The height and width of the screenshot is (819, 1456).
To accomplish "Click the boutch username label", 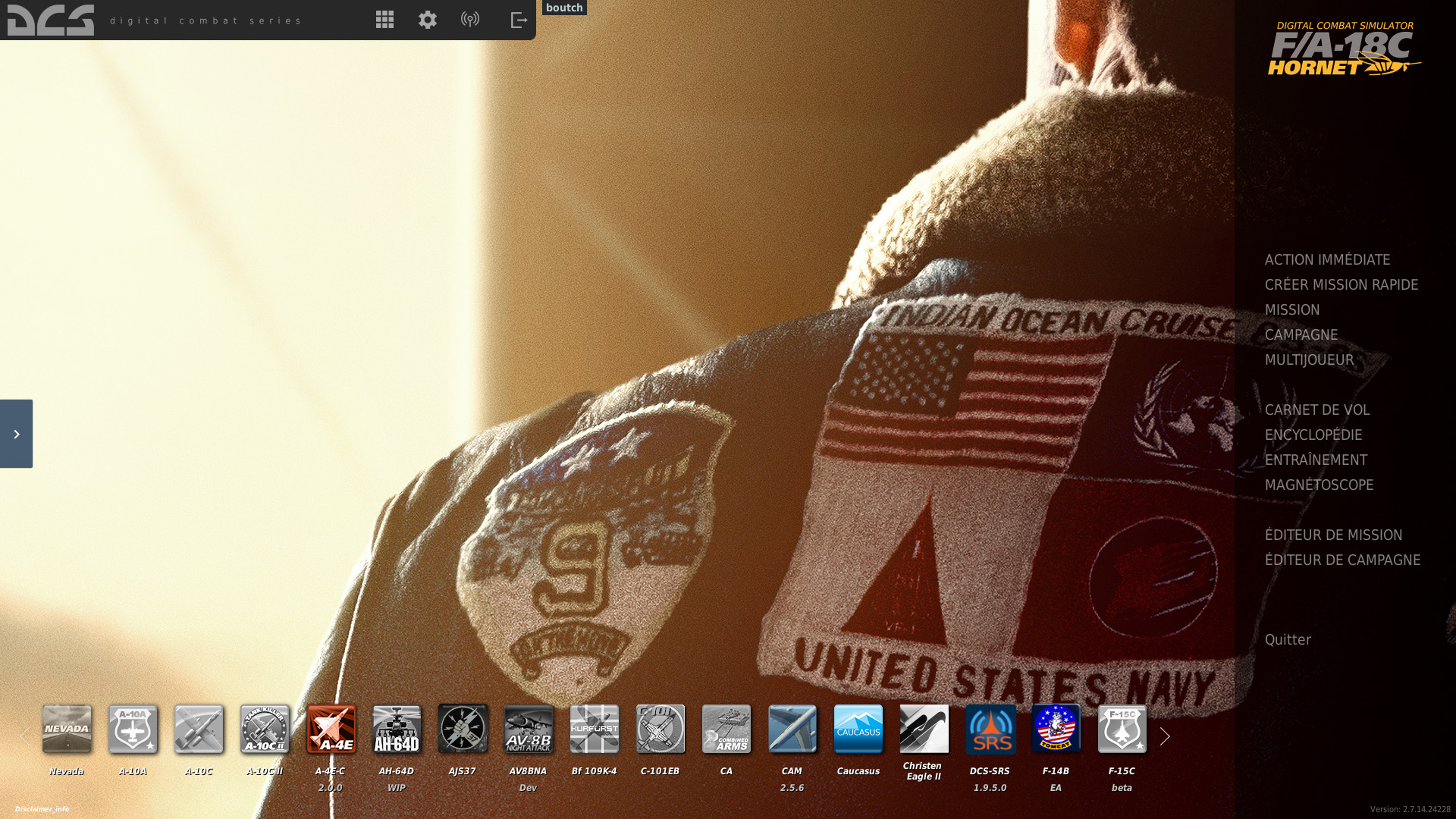I will tap(564, 8).
